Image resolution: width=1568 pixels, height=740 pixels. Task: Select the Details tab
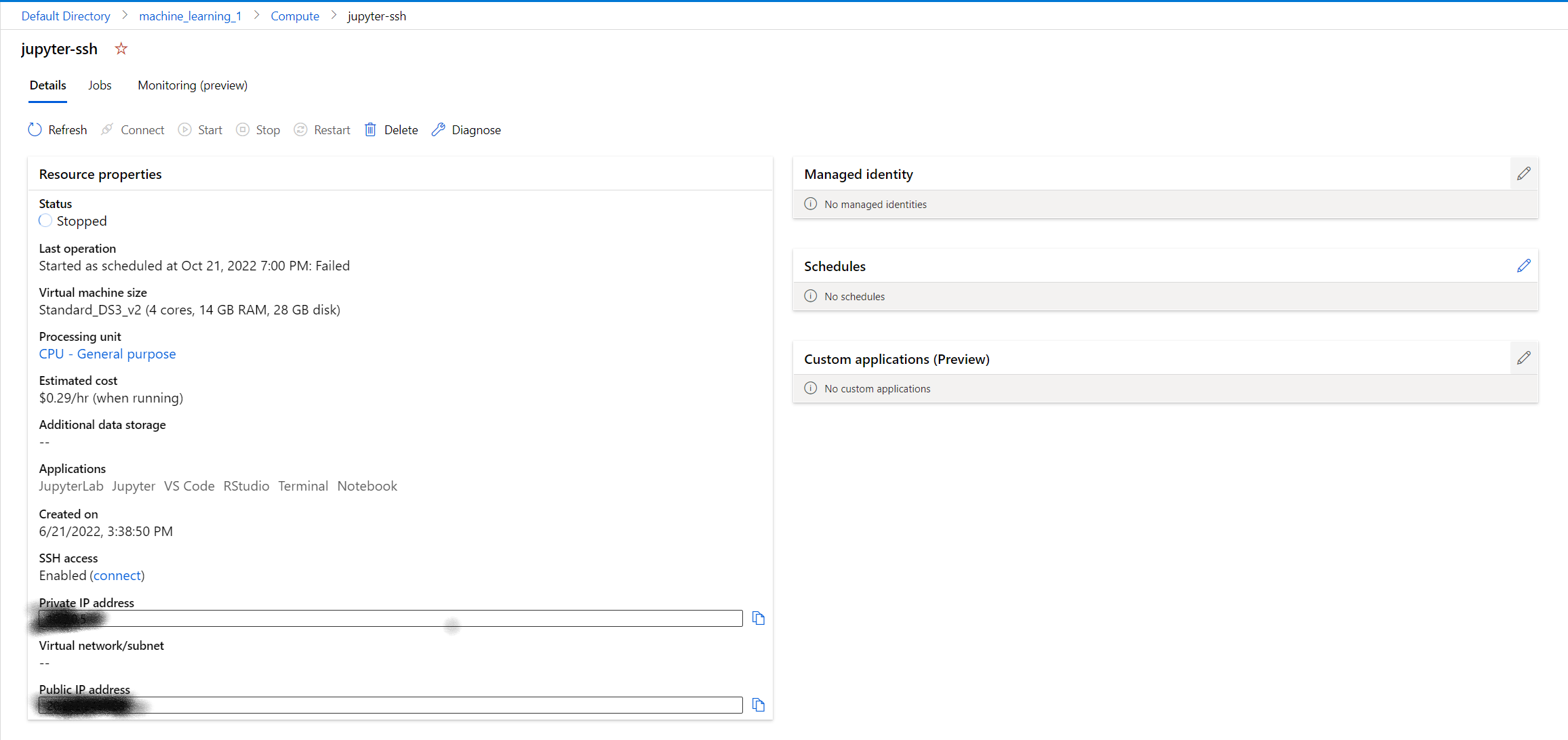48,85
